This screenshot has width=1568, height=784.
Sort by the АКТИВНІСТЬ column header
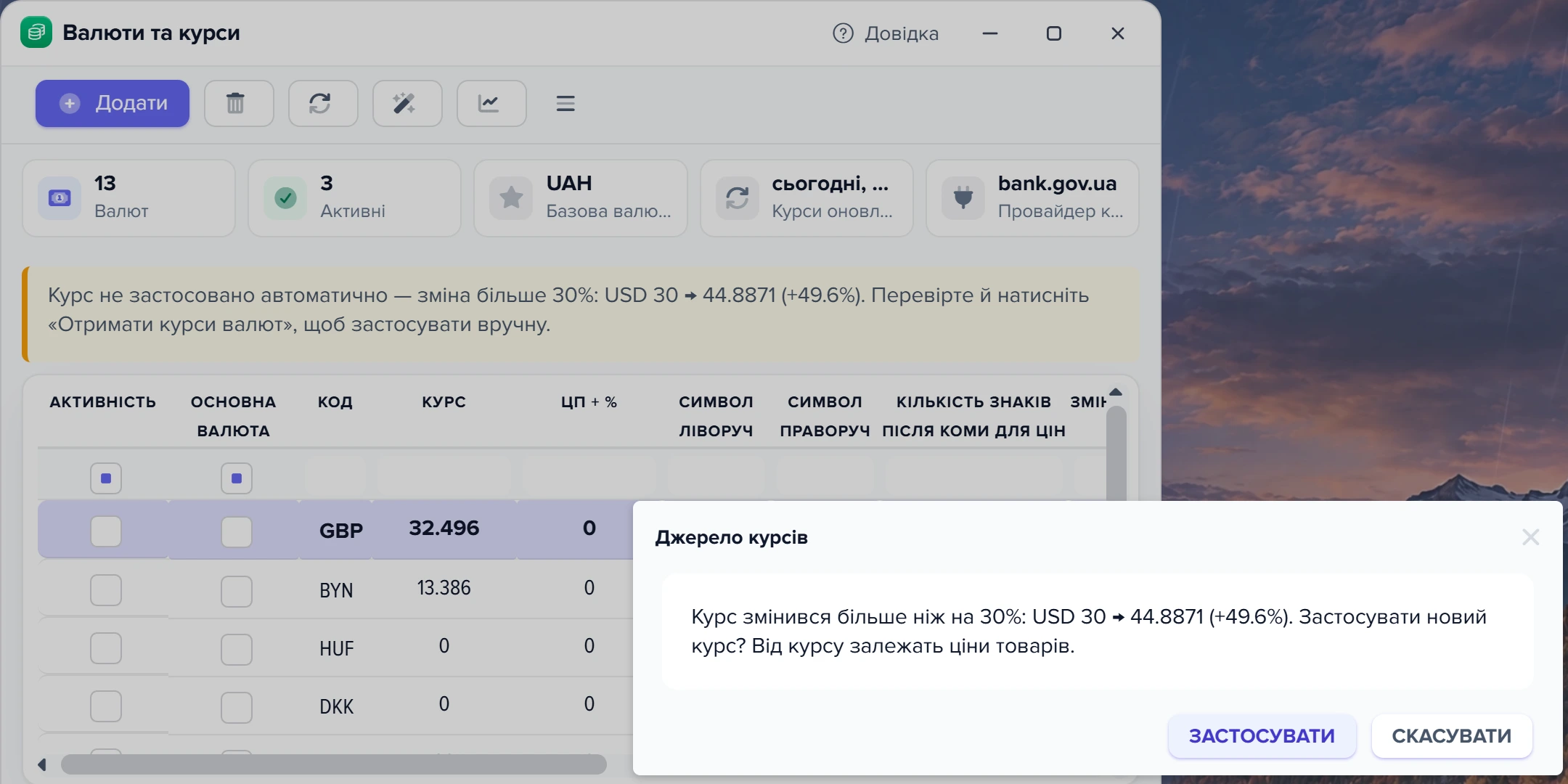click(x=103, y=401)
